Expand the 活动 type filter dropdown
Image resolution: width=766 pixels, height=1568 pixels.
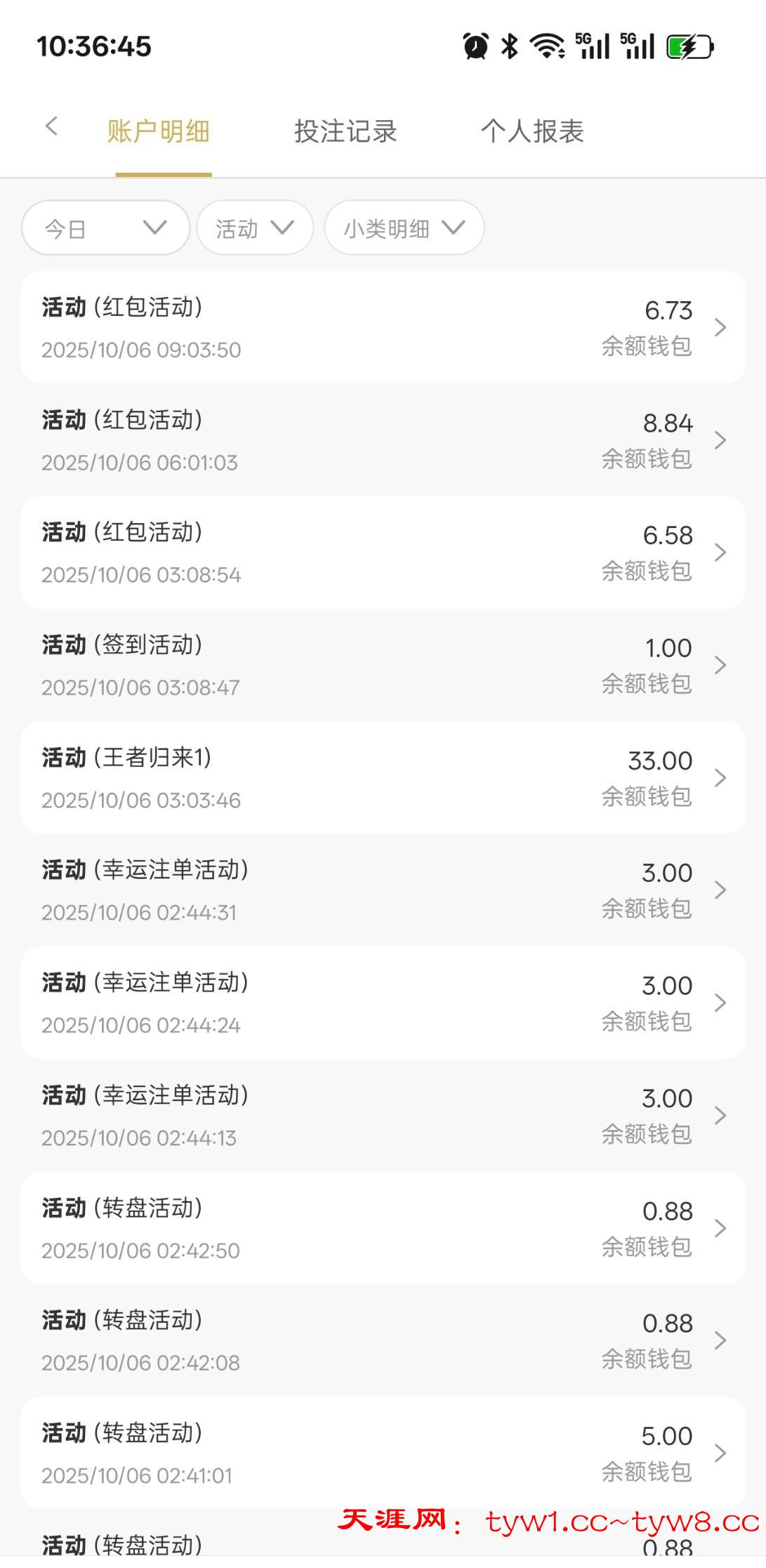tap(254, 228)
